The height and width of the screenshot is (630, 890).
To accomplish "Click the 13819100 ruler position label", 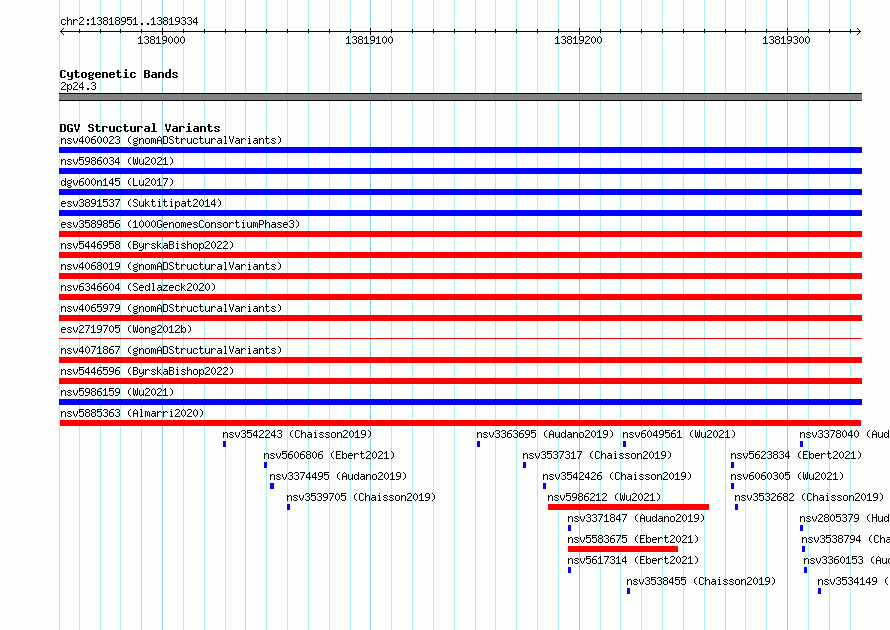I will (369, 40).
